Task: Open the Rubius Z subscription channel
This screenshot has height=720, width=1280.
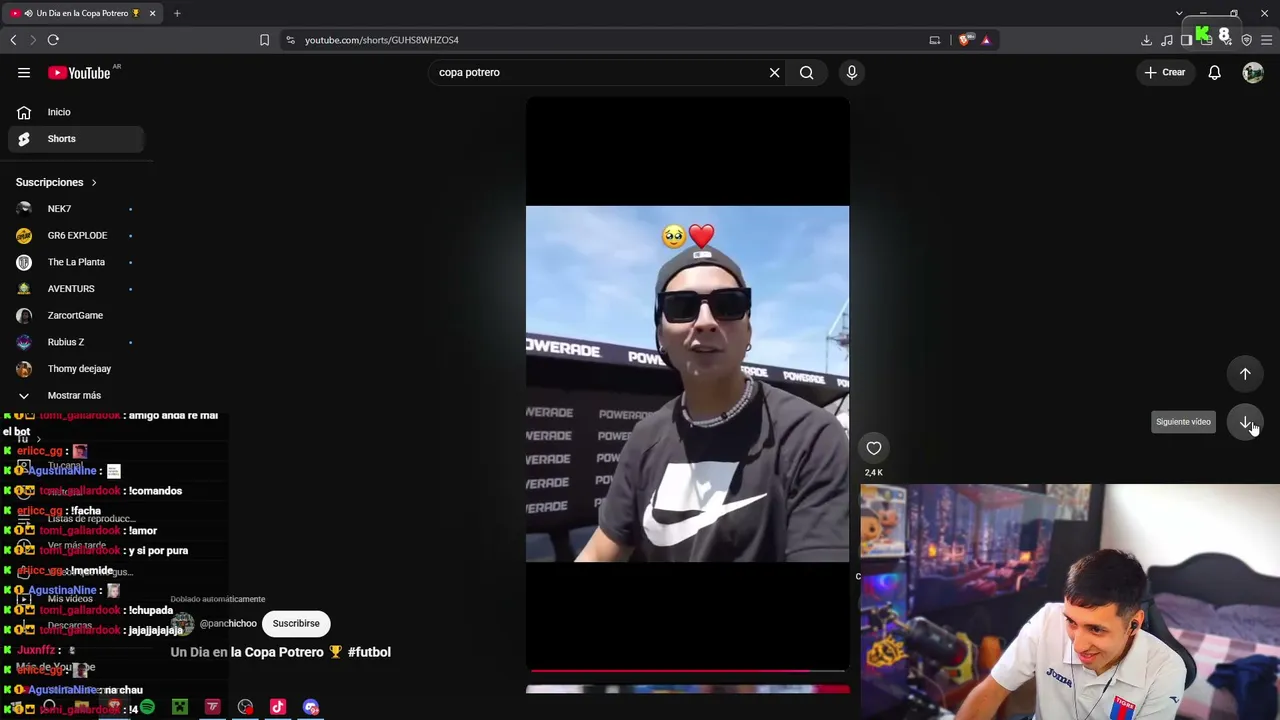Action: 76,342
